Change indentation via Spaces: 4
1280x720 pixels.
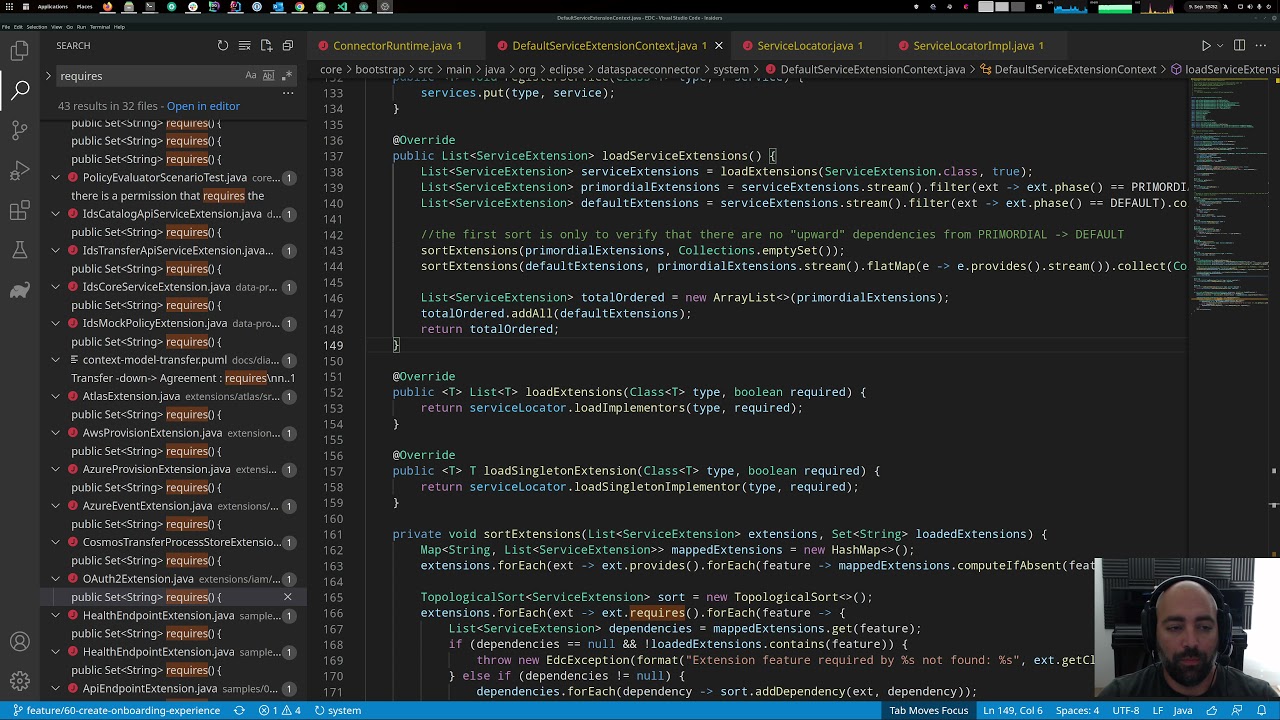pos(1077,711)
